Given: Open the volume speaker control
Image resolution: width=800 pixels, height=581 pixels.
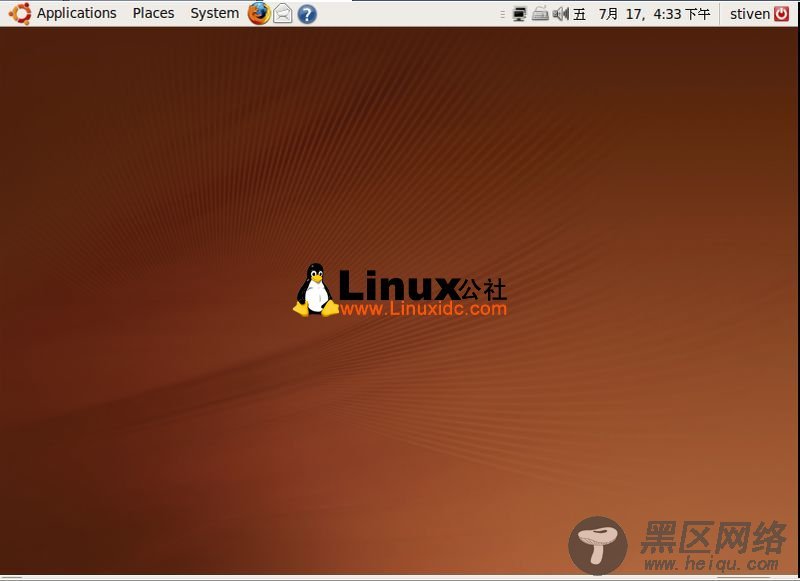Looking at the screenshot, I should click(x=561, y=14).
